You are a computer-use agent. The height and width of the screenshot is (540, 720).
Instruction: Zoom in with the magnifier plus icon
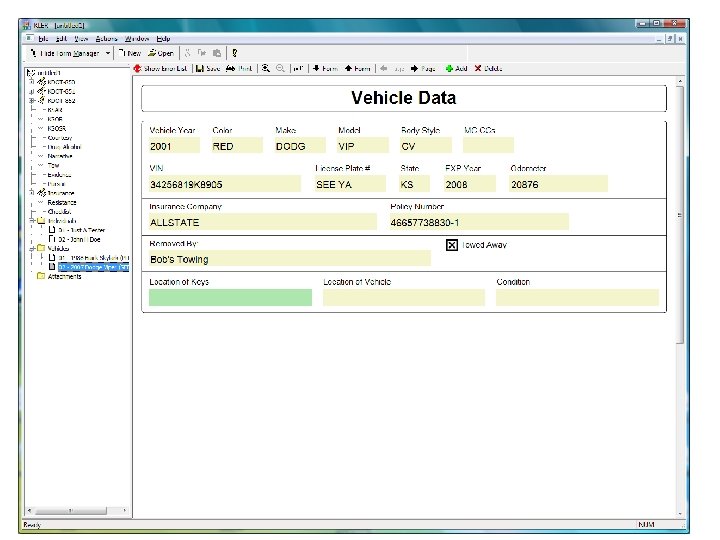[x=265, y=68]
